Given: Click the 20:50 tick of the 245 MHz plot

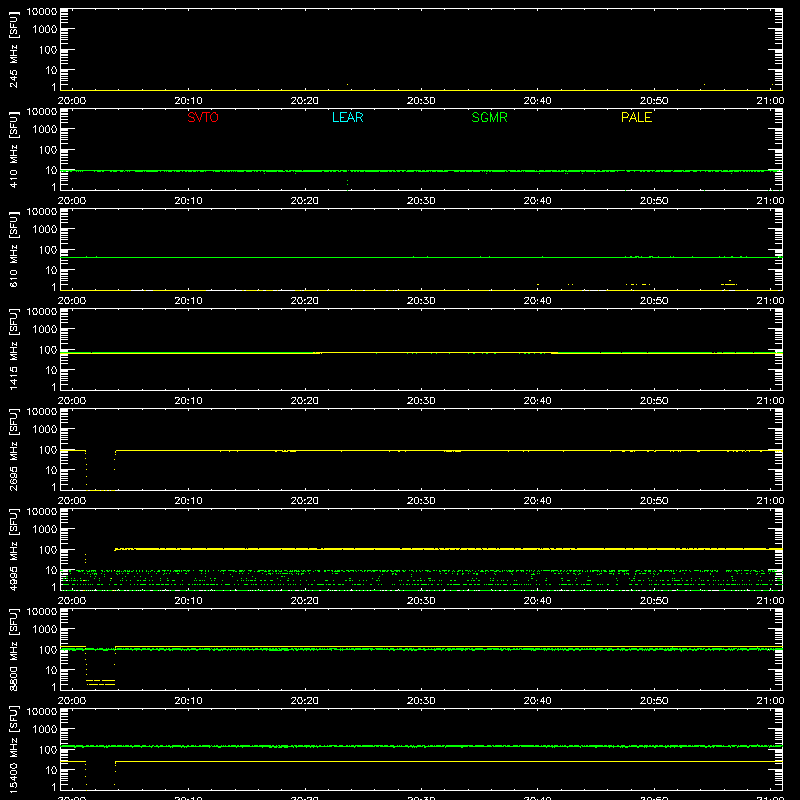Looking at the screenshot, I should [x=654, y=101].
